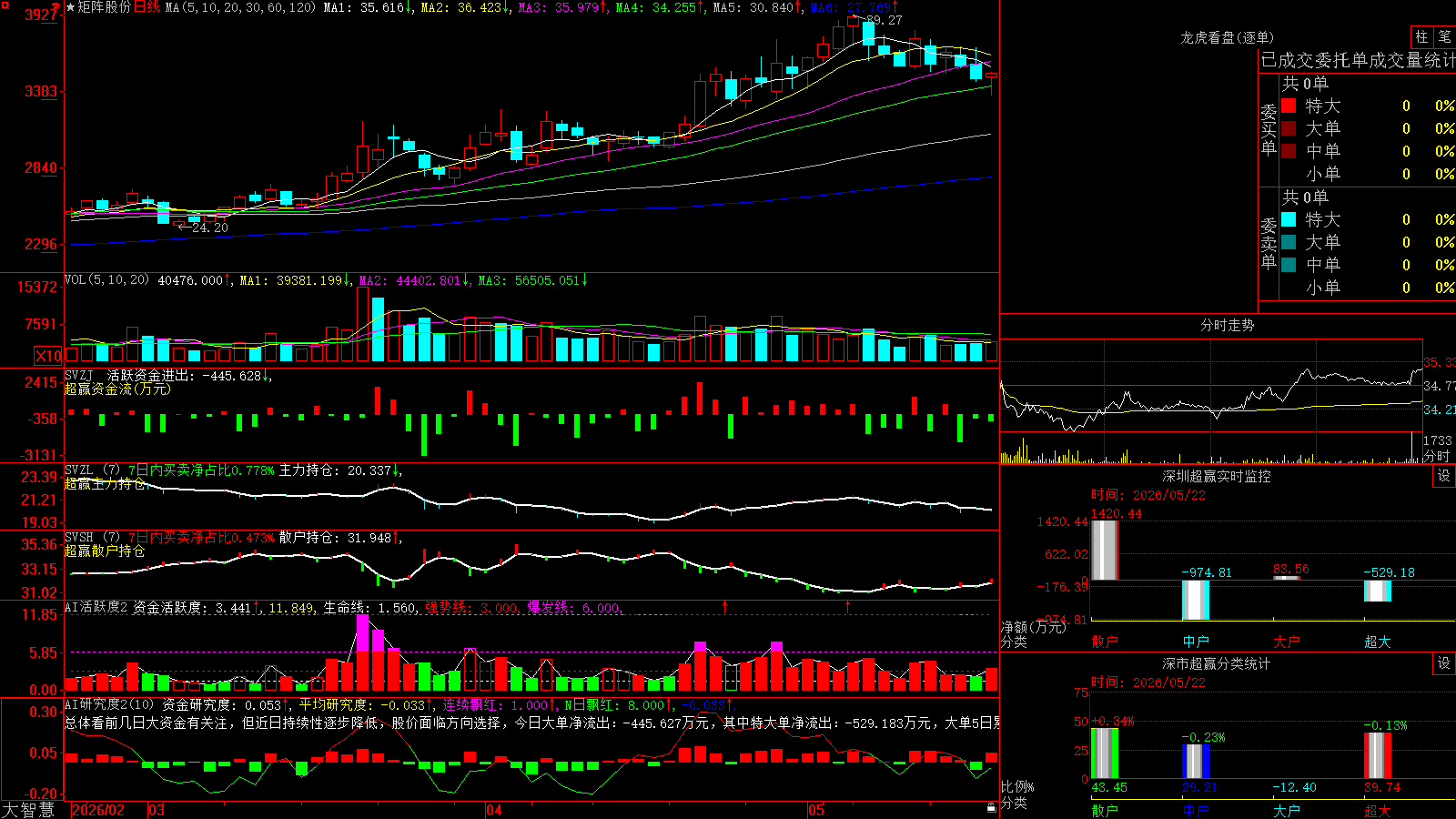Click the 04 month marker on the axis
The height and width of the screenshot is (819, 1456).
click(494, 810)
